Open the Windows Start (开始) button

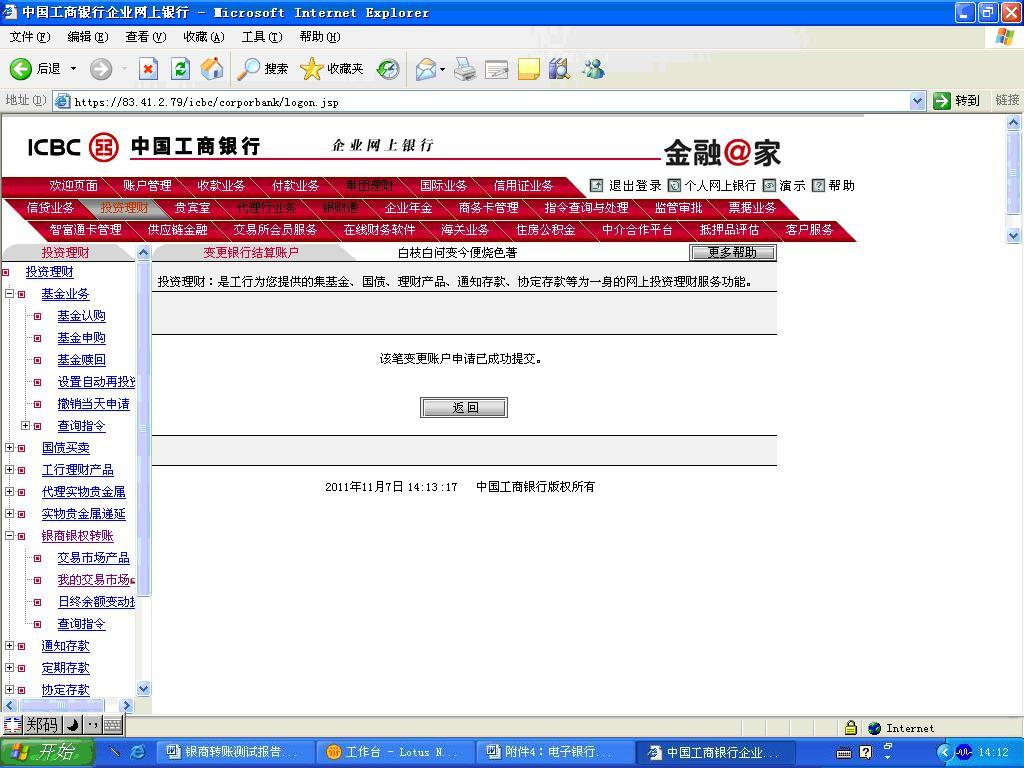(x=47, y=752)
